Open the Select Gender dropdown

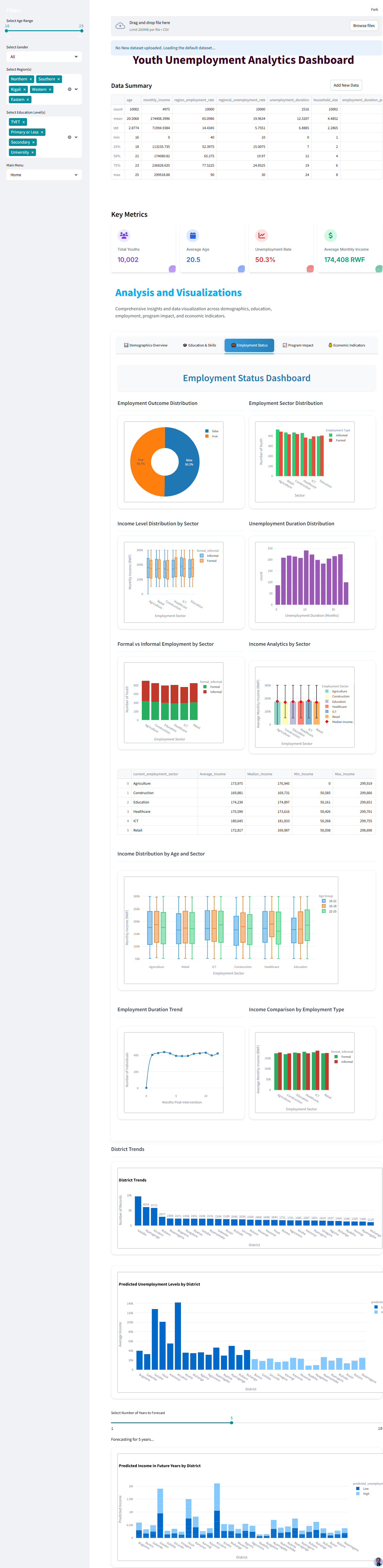pyautogui.click(x=44, y=57)
